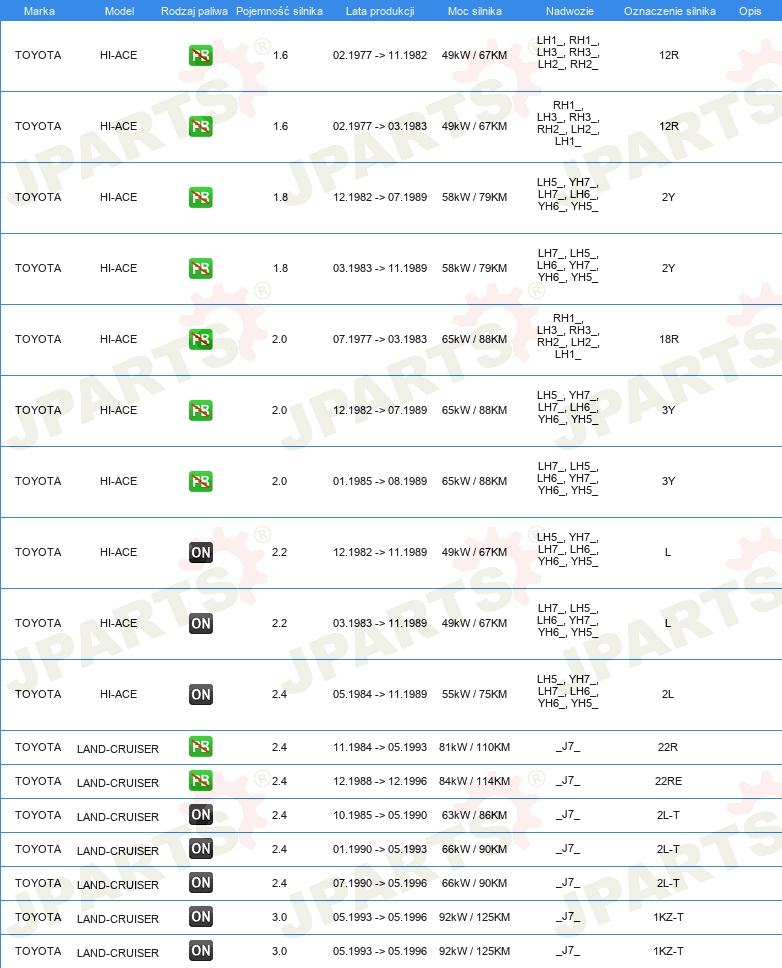Click diesel ON icon in the LAND-CRUISER 07.1990 -> 05.1996 row
This screenshot has width=782, height=968.
pos(201,883)
